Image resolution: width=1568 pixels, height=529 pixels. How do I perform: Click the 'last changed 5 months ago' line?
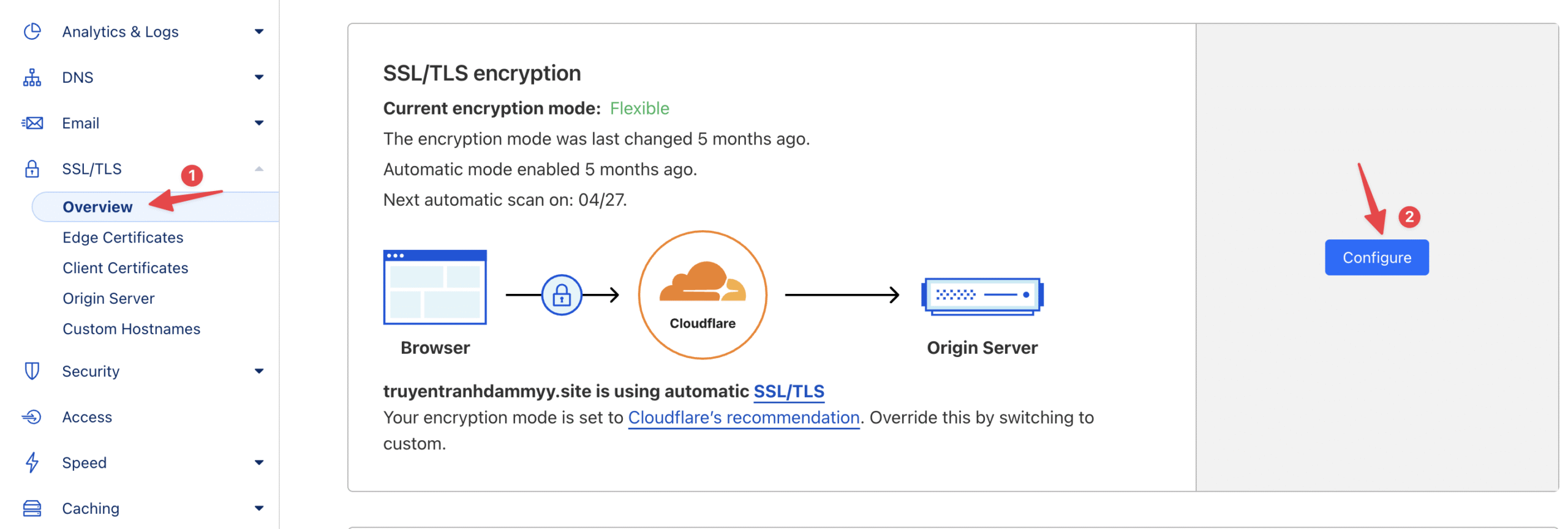tap(596, 139)
